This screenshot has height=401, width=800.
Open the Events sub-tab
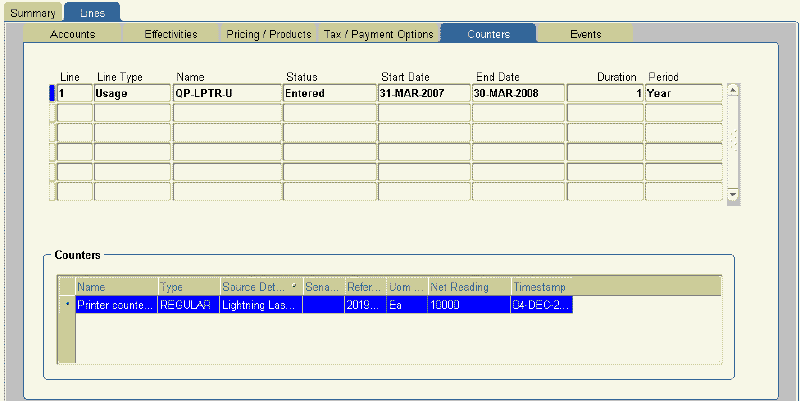click(x=585, y=34)
